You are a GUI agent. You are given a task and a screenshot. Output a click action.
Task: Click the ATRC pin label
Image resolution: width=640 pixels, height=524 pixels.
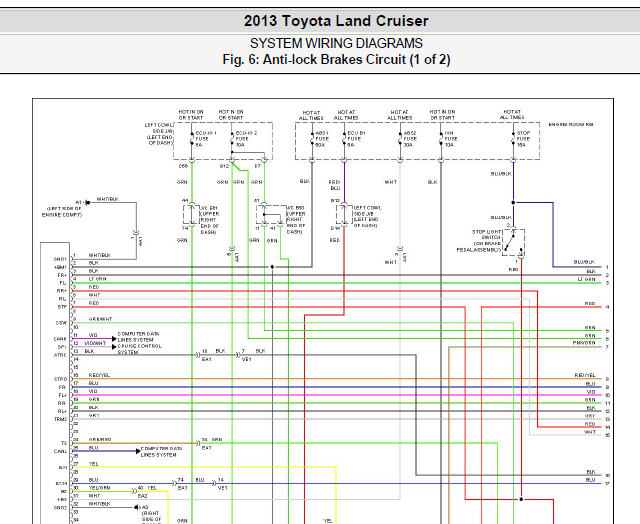tap(60, 355)
